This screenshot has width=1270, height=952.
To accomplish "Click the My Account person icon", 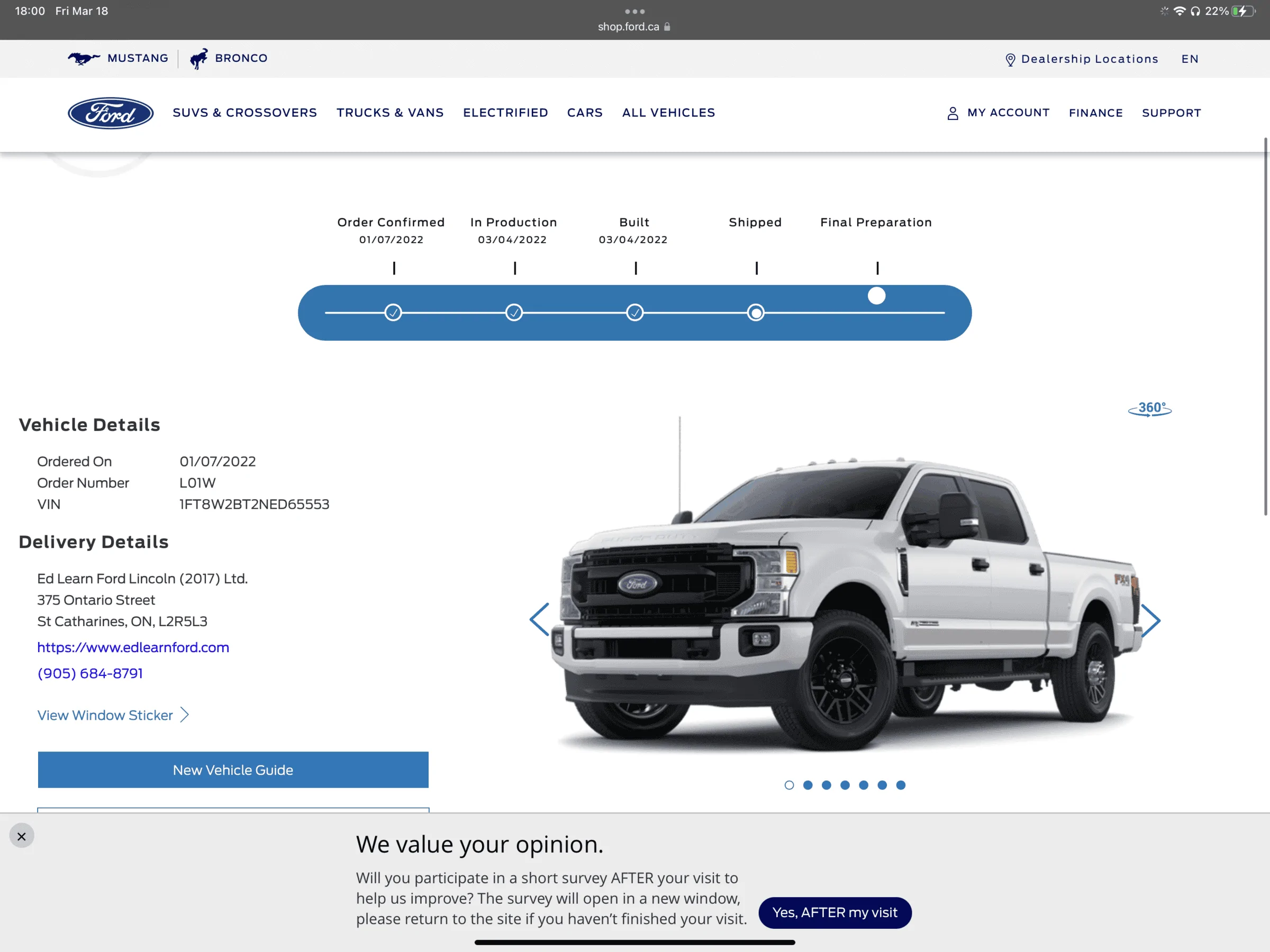I will pyautogui.click(x=952, y=113).
